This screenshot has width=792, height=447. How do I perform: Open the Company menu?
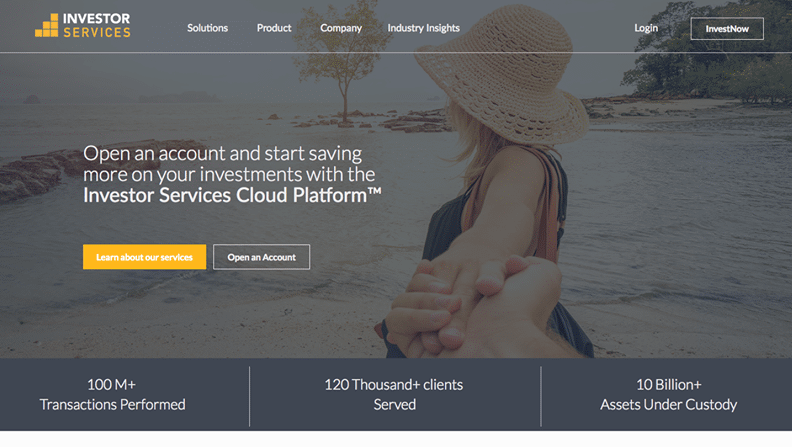[x=341, y=28]
